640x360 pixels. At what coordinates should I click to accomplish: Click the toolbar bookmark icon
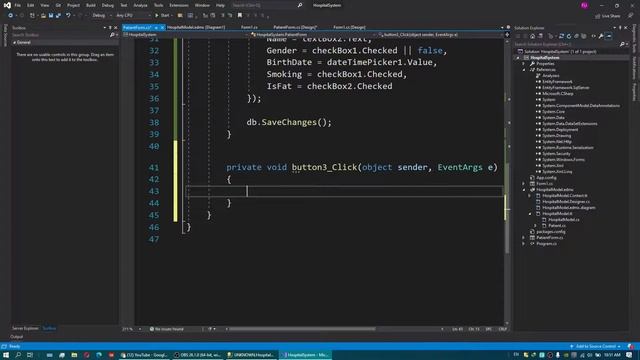tap(240, 16)
